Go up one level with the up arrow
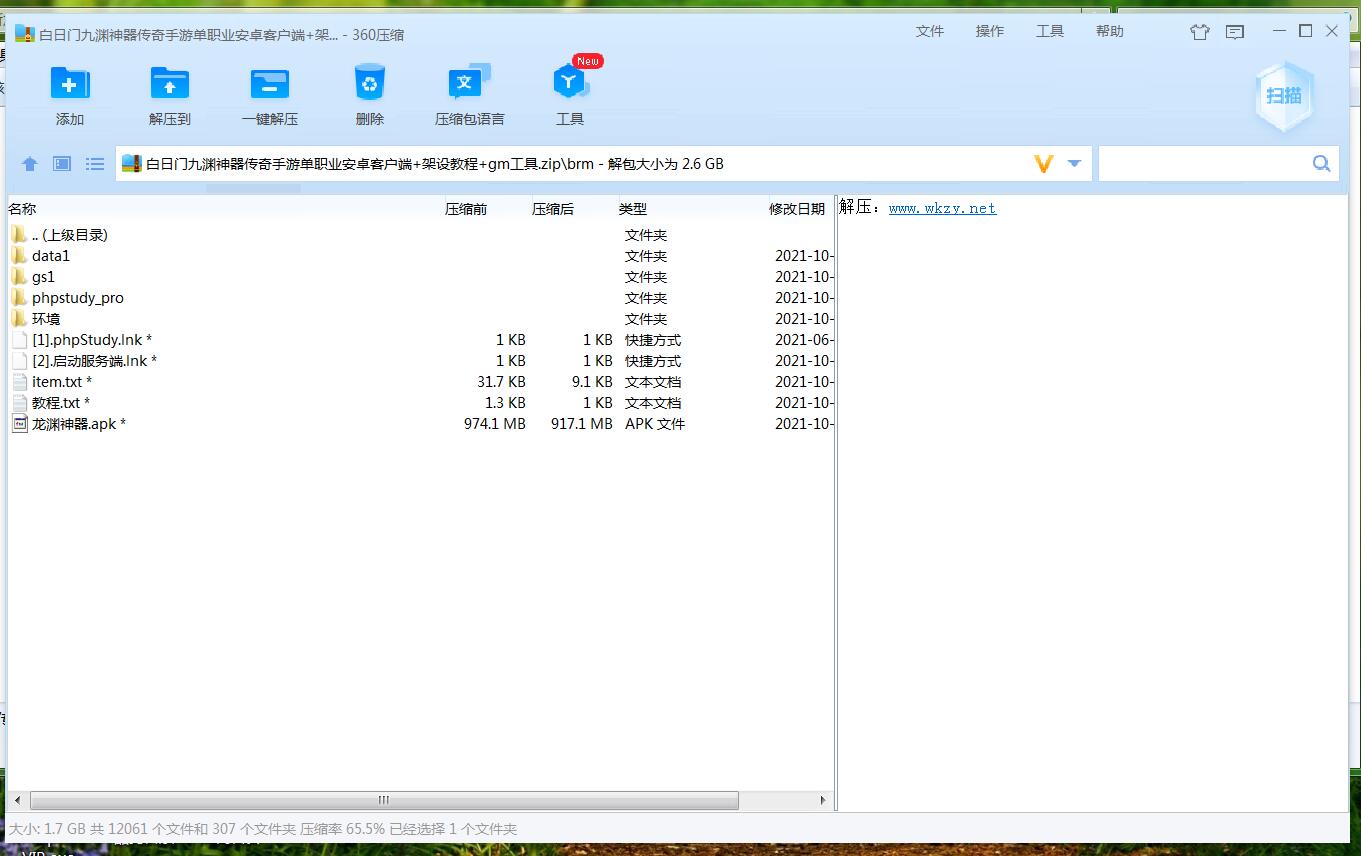This screenshot has width=1361, height=856. click(30, 164)
